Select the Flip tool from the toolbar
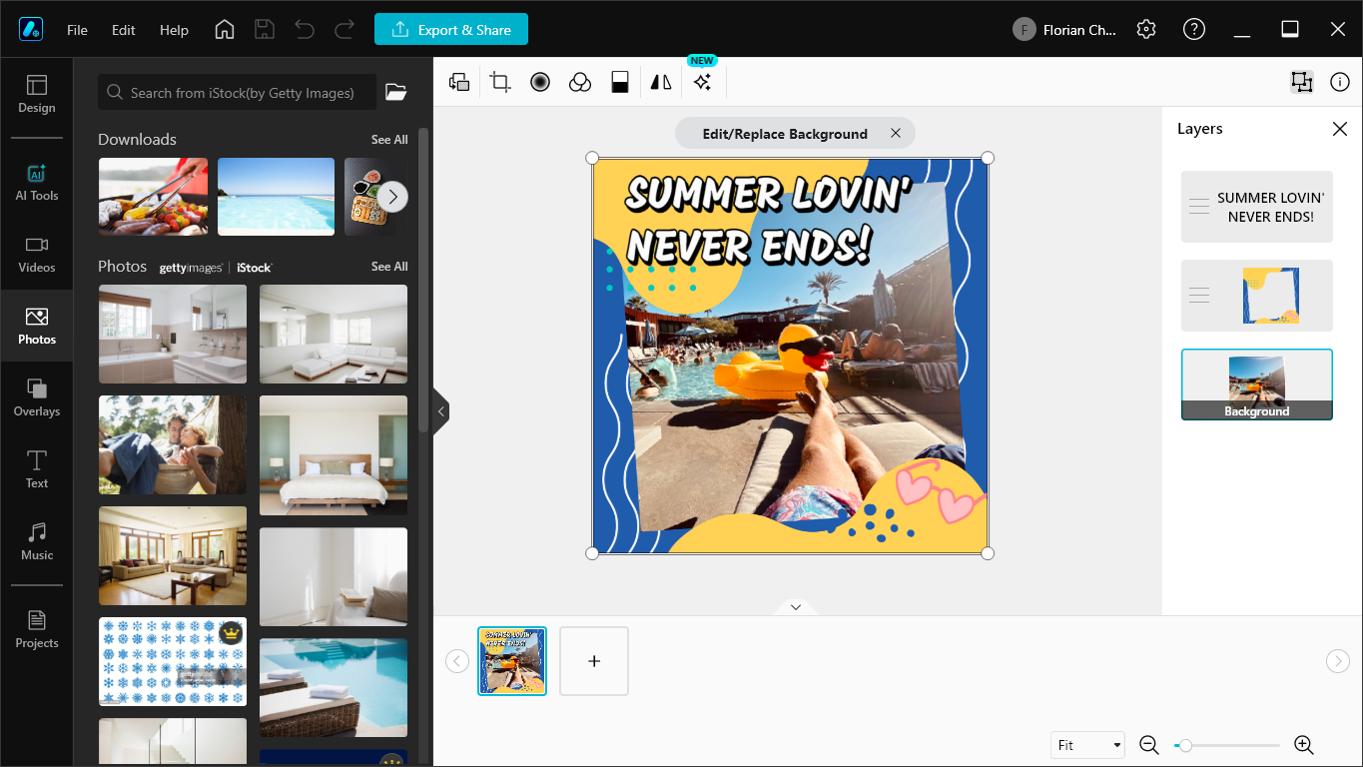Viewport: 1363px width, 767px height. [x=660, y=81]
